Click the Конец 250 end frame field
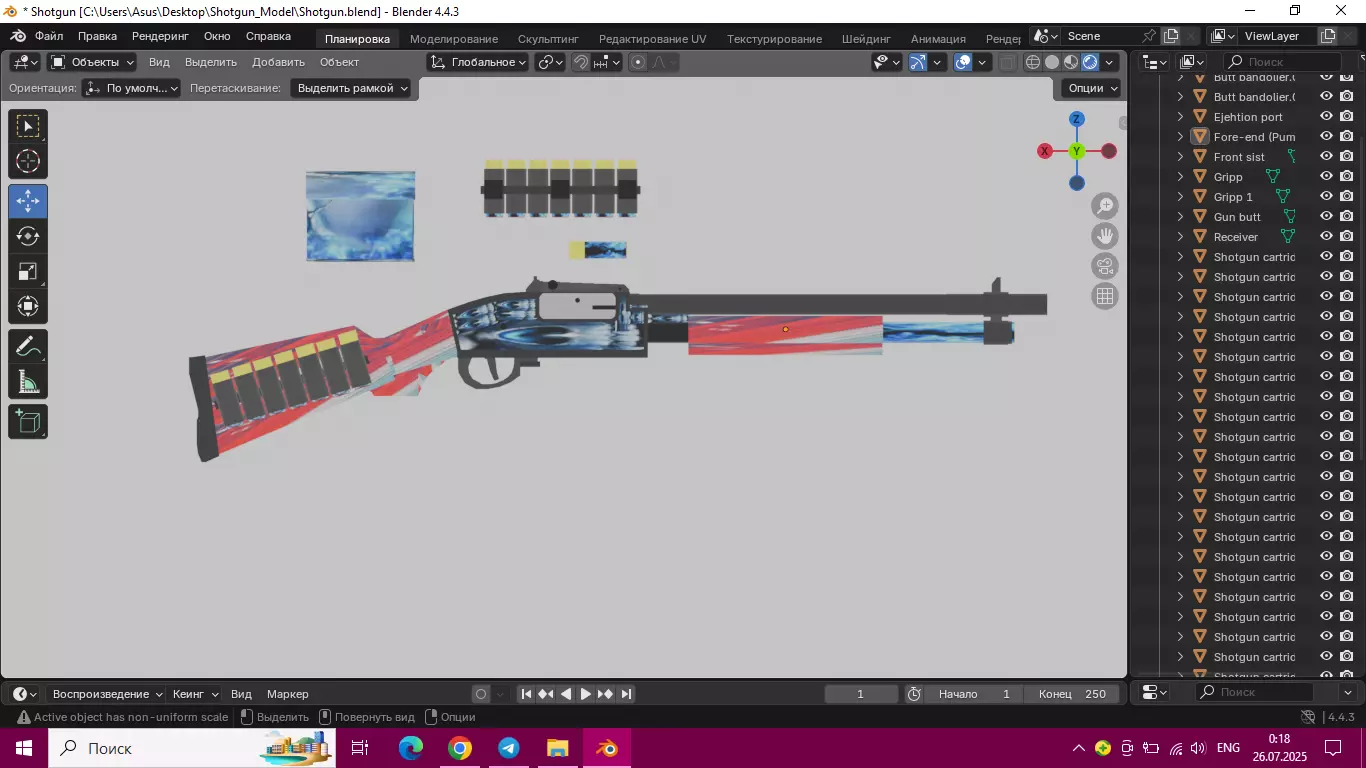 tap(1072, 694)
